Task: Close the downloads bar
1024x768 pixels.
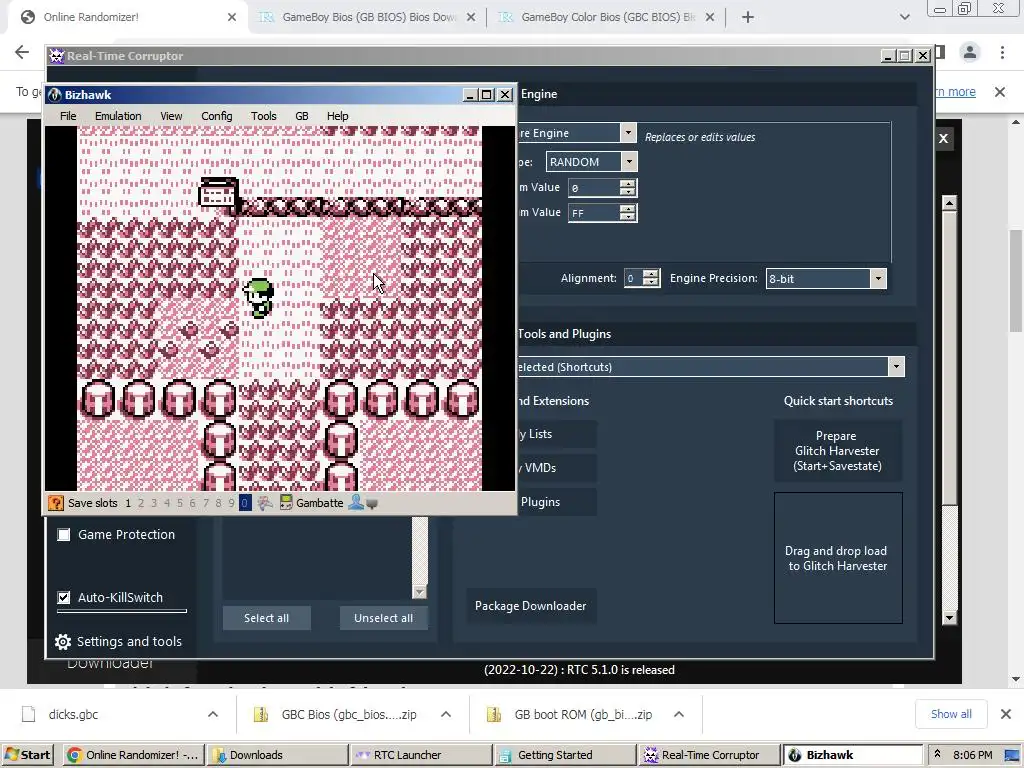Action: [1006, 714]
